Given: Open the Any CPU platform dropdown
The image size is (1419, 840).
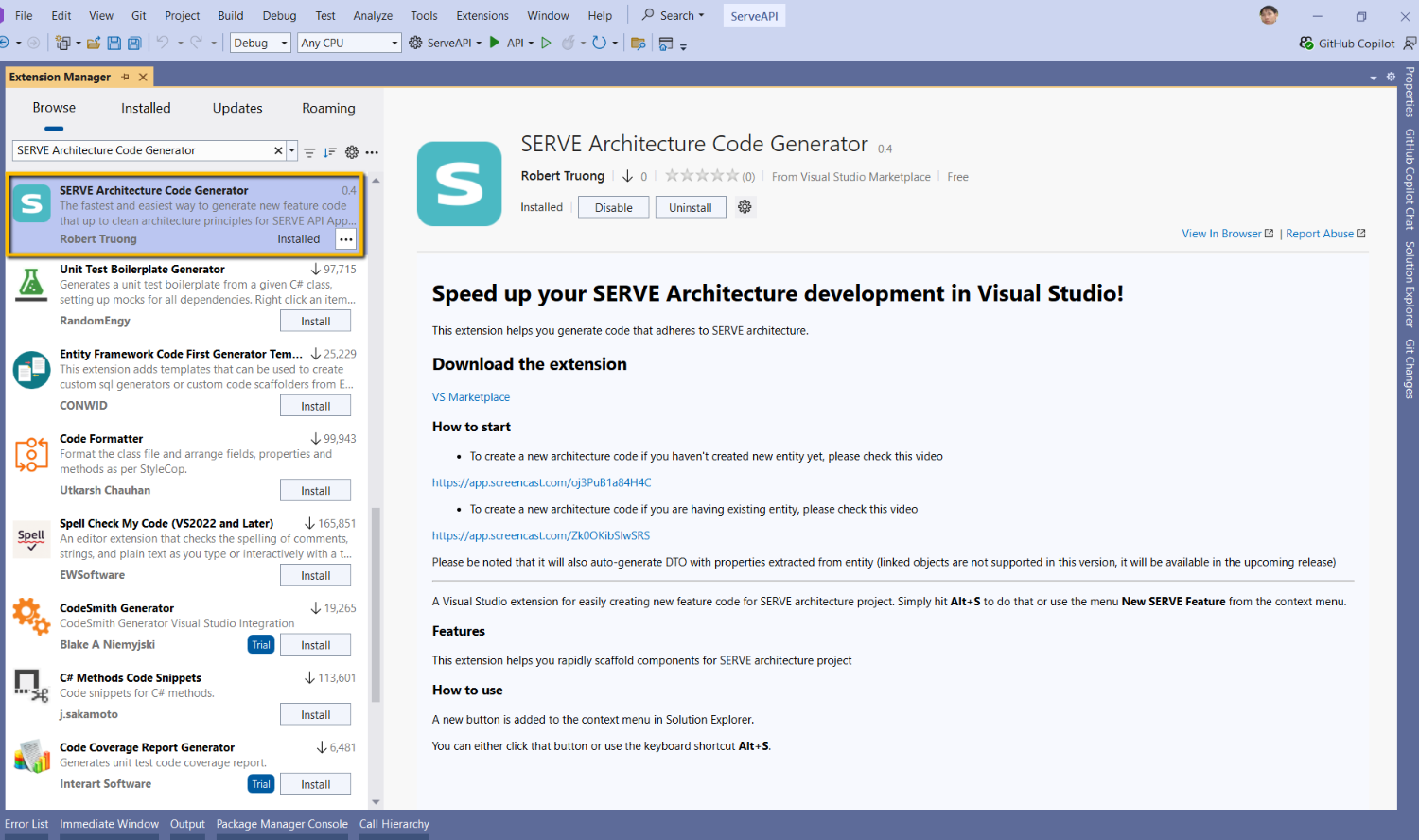Looking at the screenshot, I should pos(394,44).
